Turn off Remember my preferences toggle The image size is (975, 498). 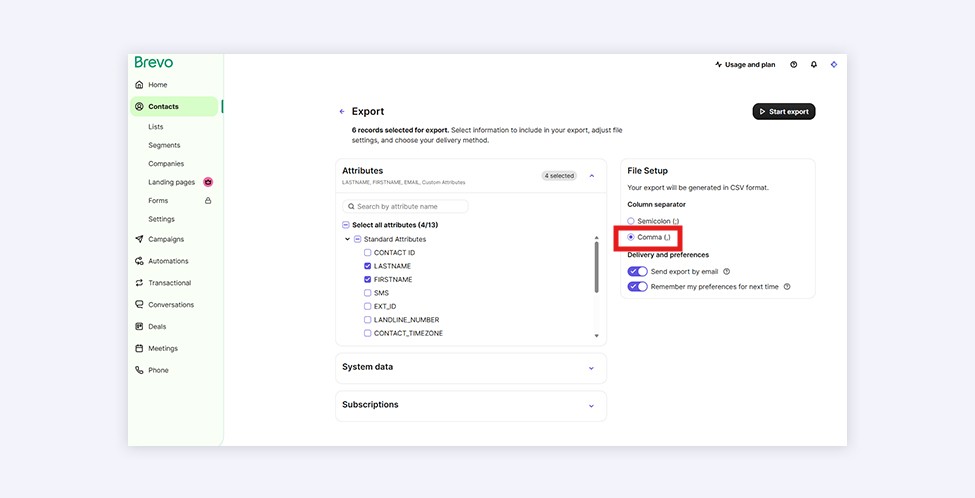(x=637, y=287)
